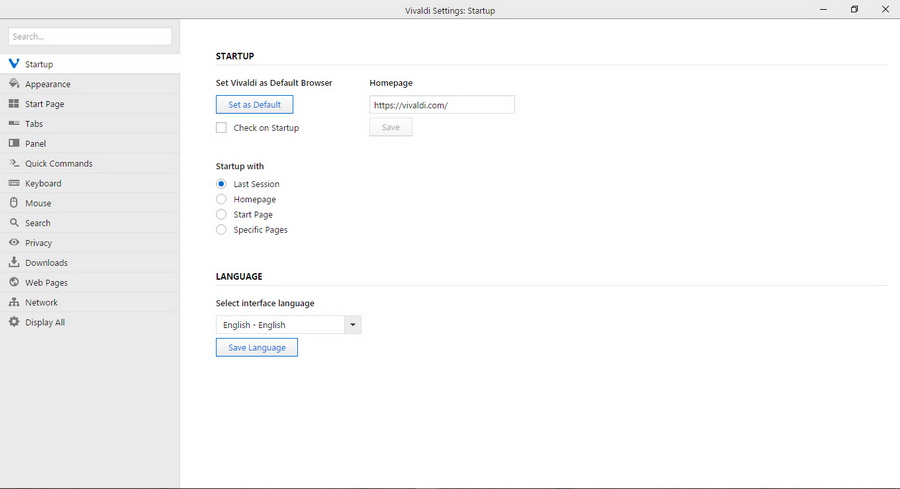Click the Mouse icon in sidebar
This screenshot has height=489, width=900.
[x=14, y=203]
